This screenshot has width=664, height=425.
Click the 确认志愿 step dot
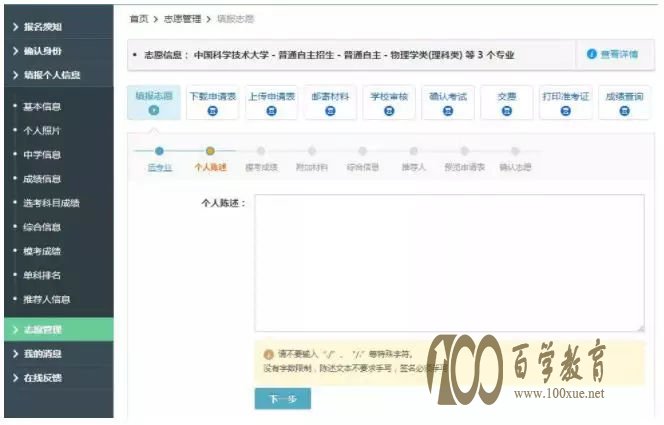click(515, 151)
